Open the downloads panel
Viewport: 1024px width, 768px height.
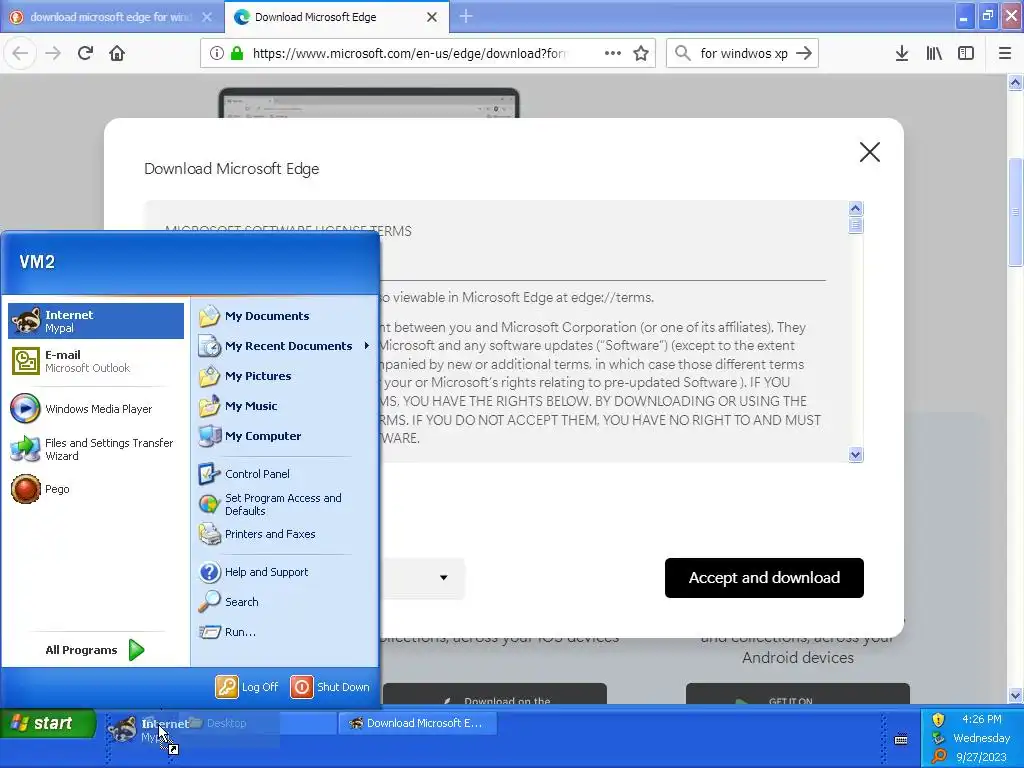902,54
